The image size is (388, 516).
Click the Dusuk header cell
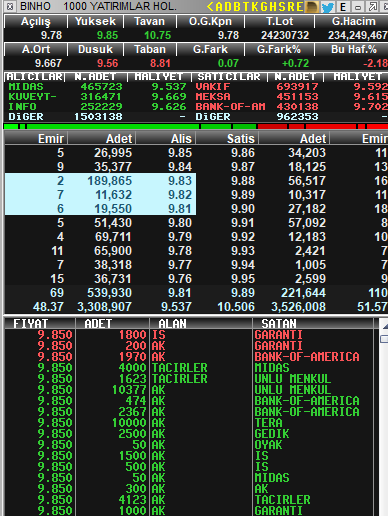point(95,49)
